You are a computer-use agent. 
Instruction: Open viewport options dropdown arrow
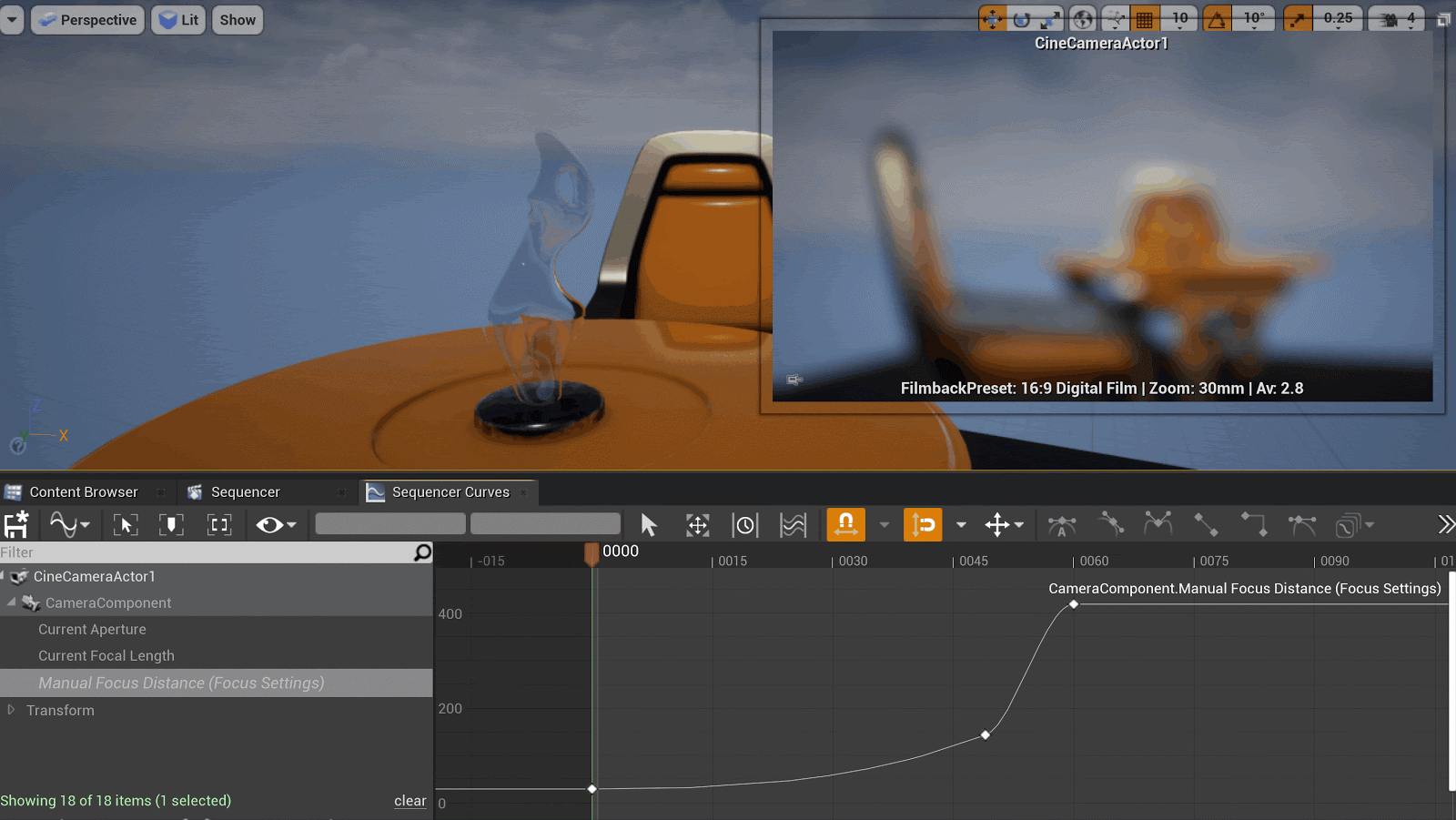coord(12,19)
